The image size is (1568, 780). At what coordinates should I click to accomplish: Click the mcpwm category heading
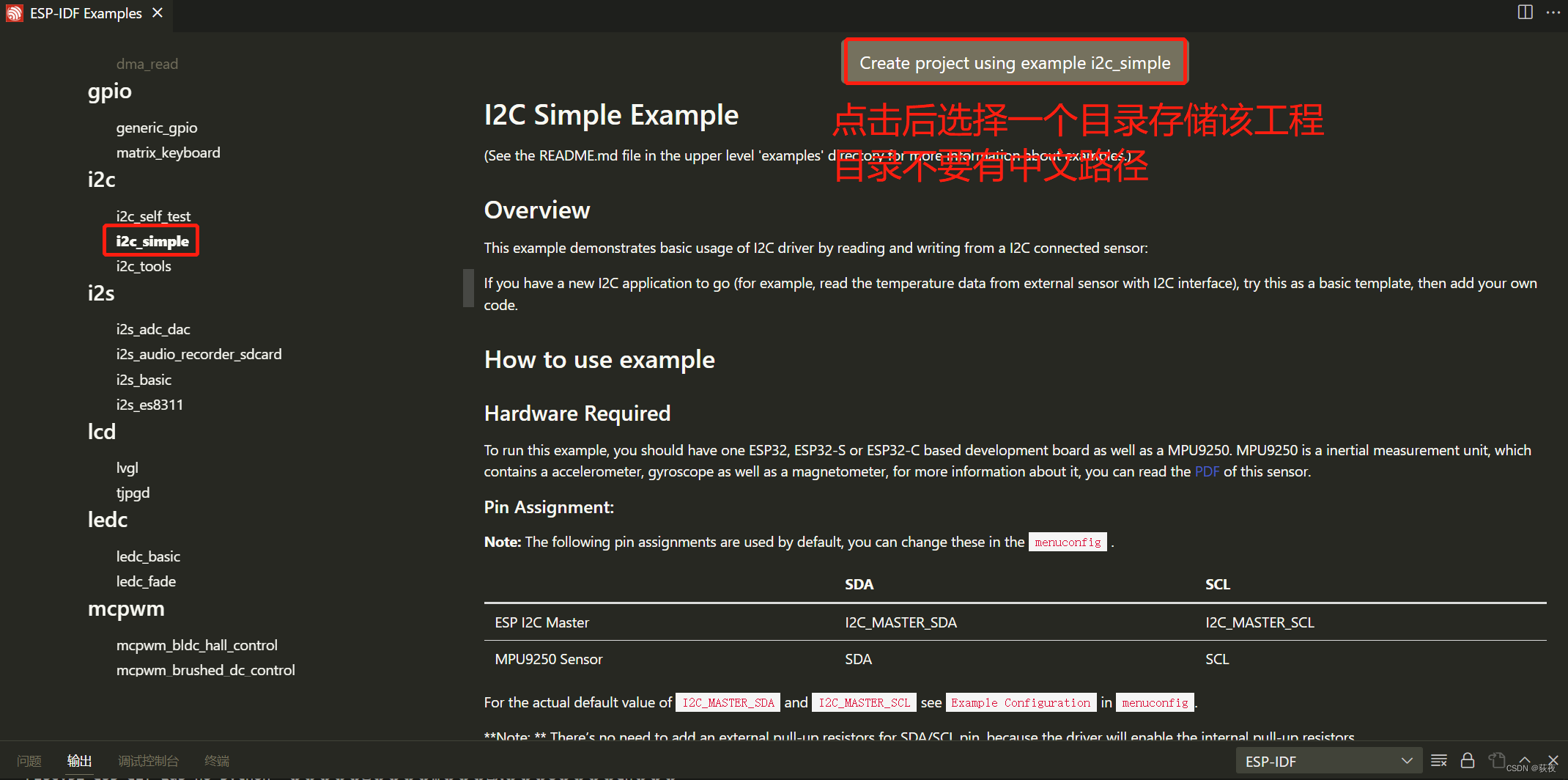pos(126,609)
